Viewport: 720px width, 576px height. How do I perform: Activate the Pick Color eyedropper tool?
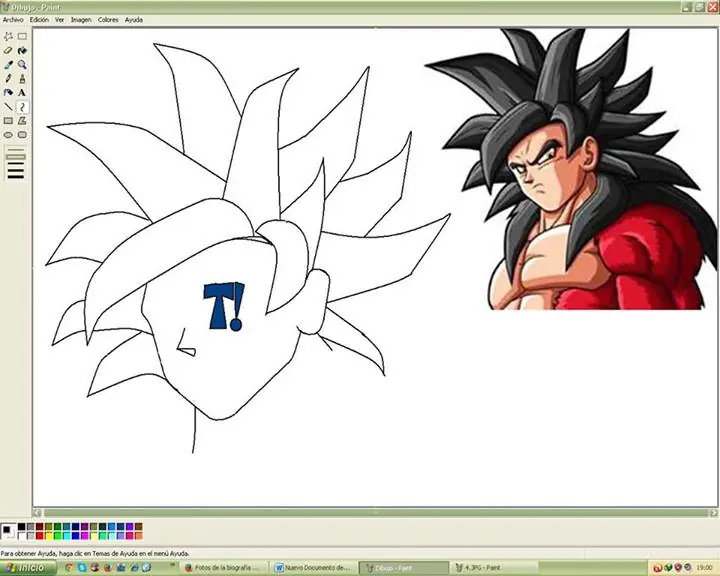pyautogui.click(x=8, y=65)
